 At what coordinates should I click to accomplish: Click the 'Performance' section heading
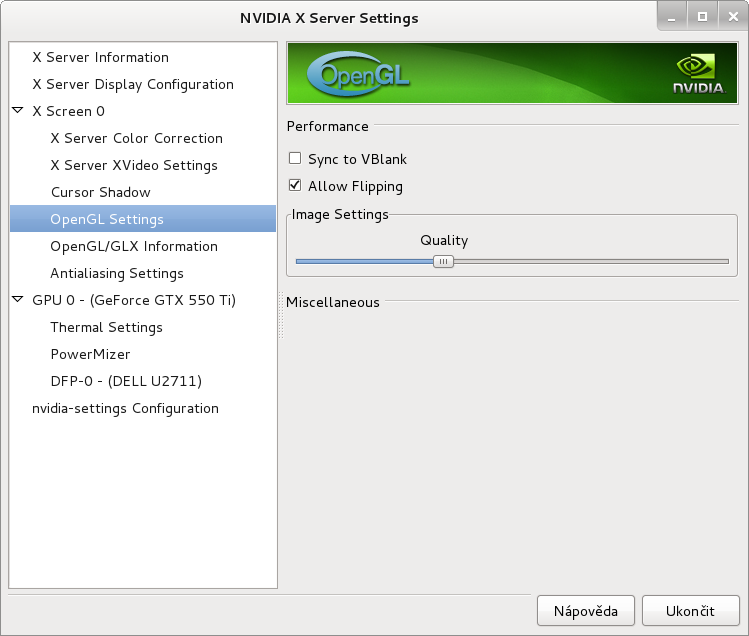(328, 126)
